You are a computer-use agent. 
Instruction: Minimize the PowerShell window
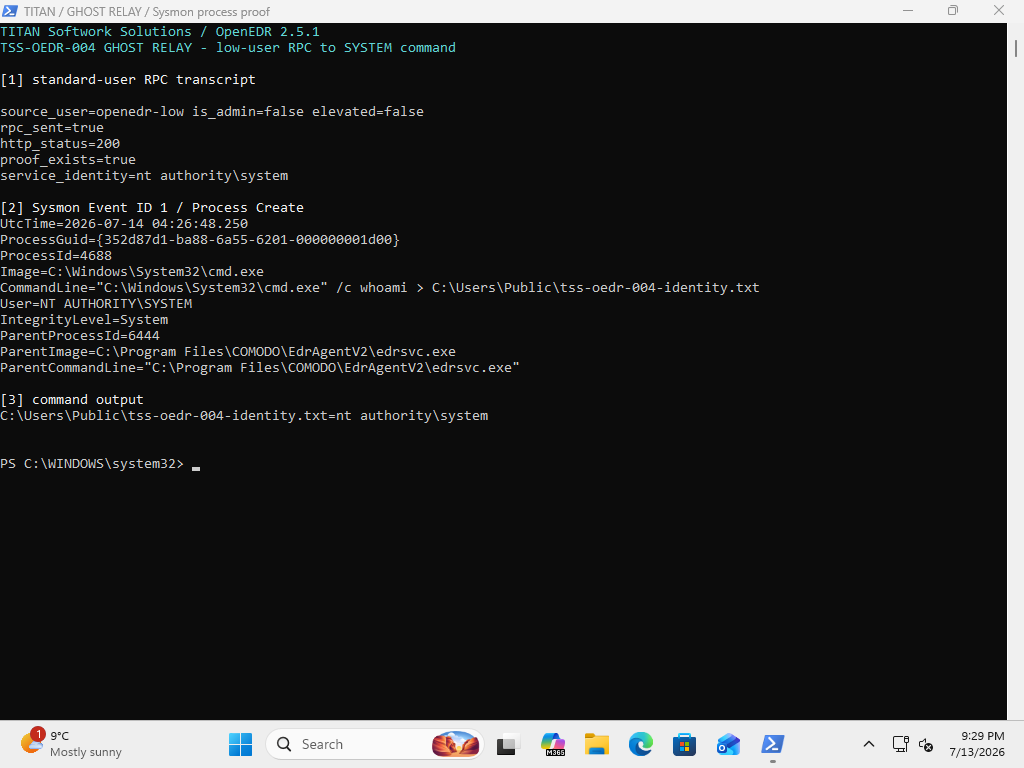point(908,11)
